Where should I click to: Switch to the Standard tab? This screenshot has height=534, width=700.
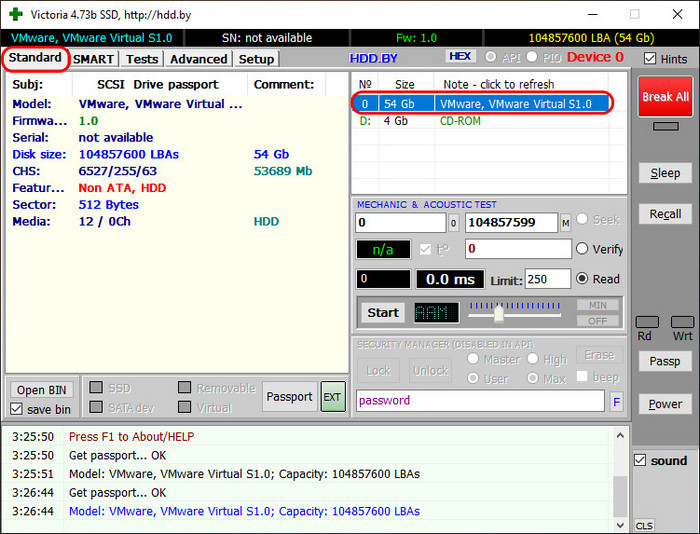pyautogui.click(x=35, y=58)
